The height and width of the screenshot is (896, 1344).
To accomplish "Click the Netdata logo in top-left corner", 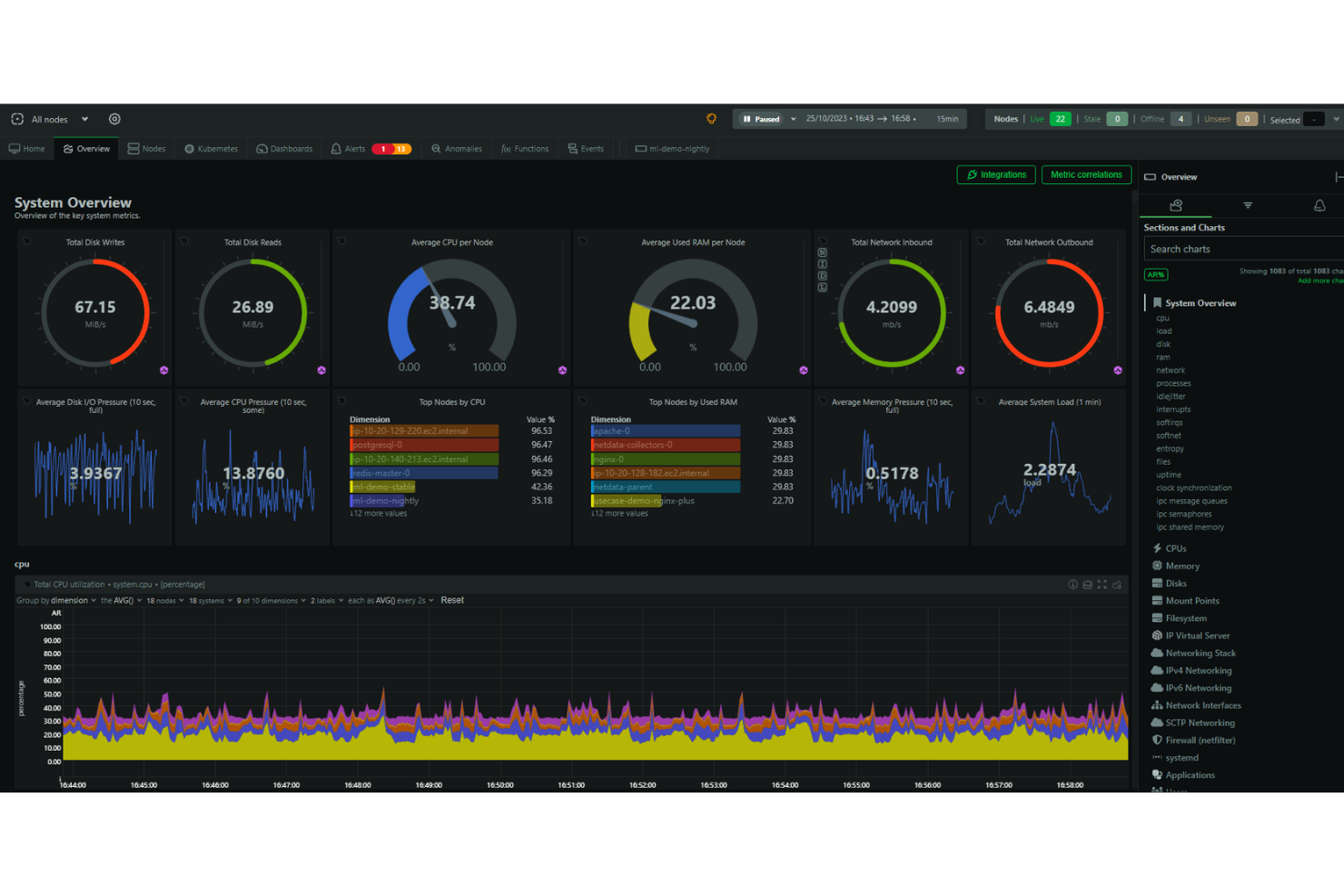I will (15, 118).
